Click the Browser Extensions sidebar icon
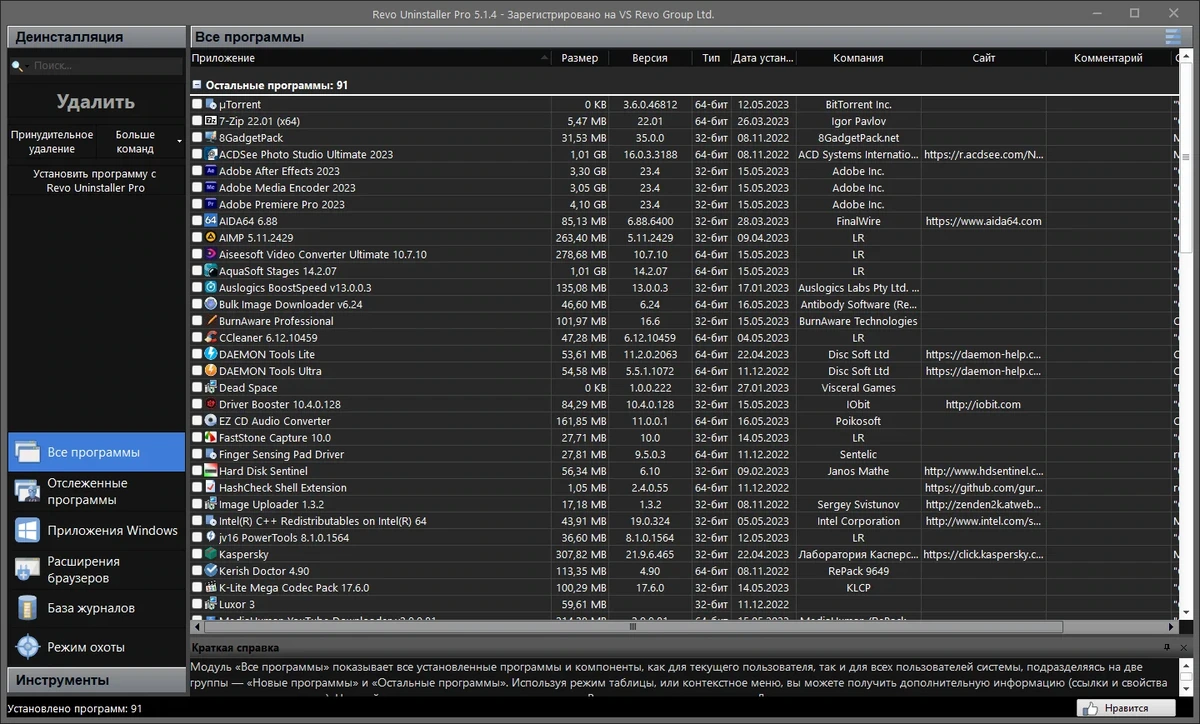This screenshot has height=724, width=1200. pos(27,569)
